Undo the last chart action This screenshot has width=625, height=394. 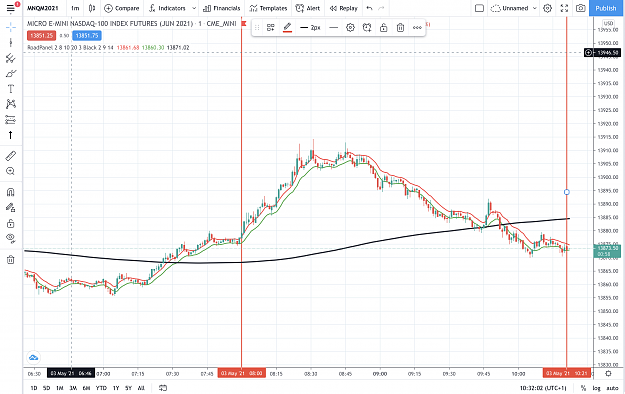pyautogui.click(x=369, y=8)
